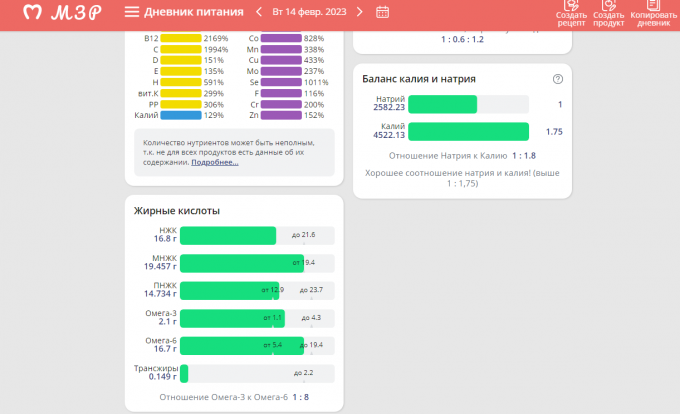Click the Калий blue nutrient bar

pyautogui.click(x=181, y=116)
